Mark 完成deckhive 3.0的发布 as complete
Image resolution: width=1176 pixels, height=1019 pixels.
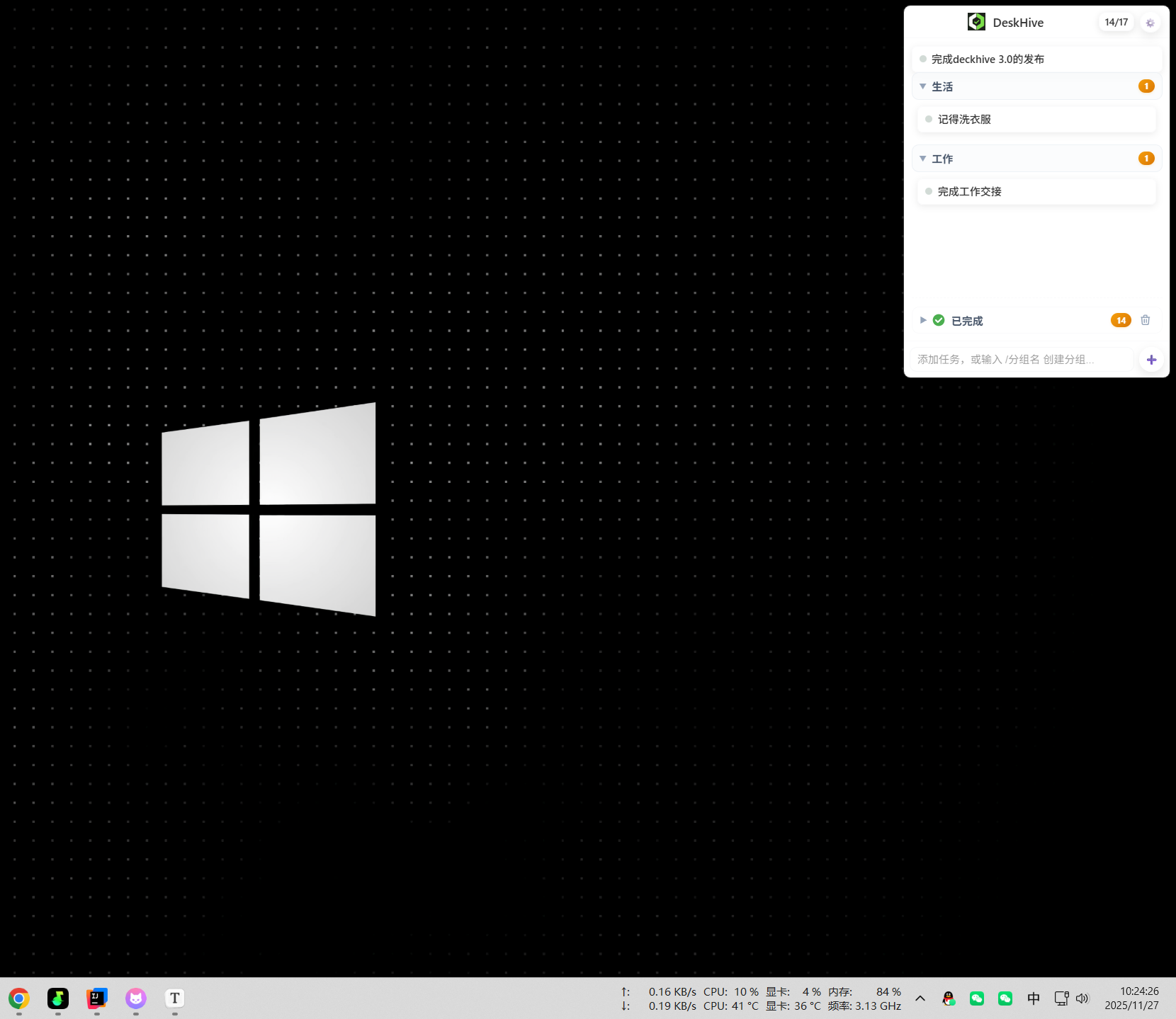click(922, 59)
